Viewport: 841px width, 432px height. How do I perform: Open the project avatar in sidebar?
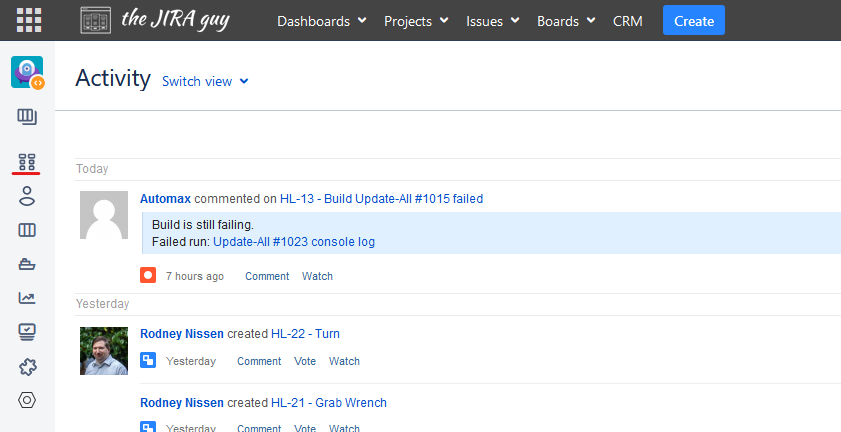(27, 73)
